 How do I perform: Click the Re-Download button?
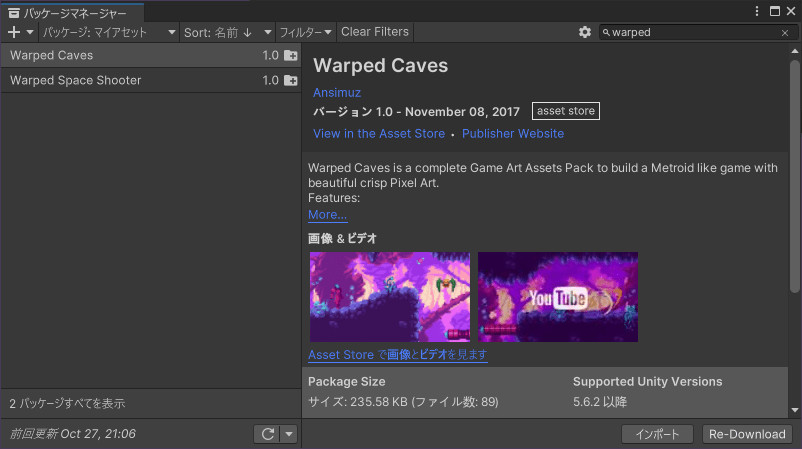(x=747, y=434)
